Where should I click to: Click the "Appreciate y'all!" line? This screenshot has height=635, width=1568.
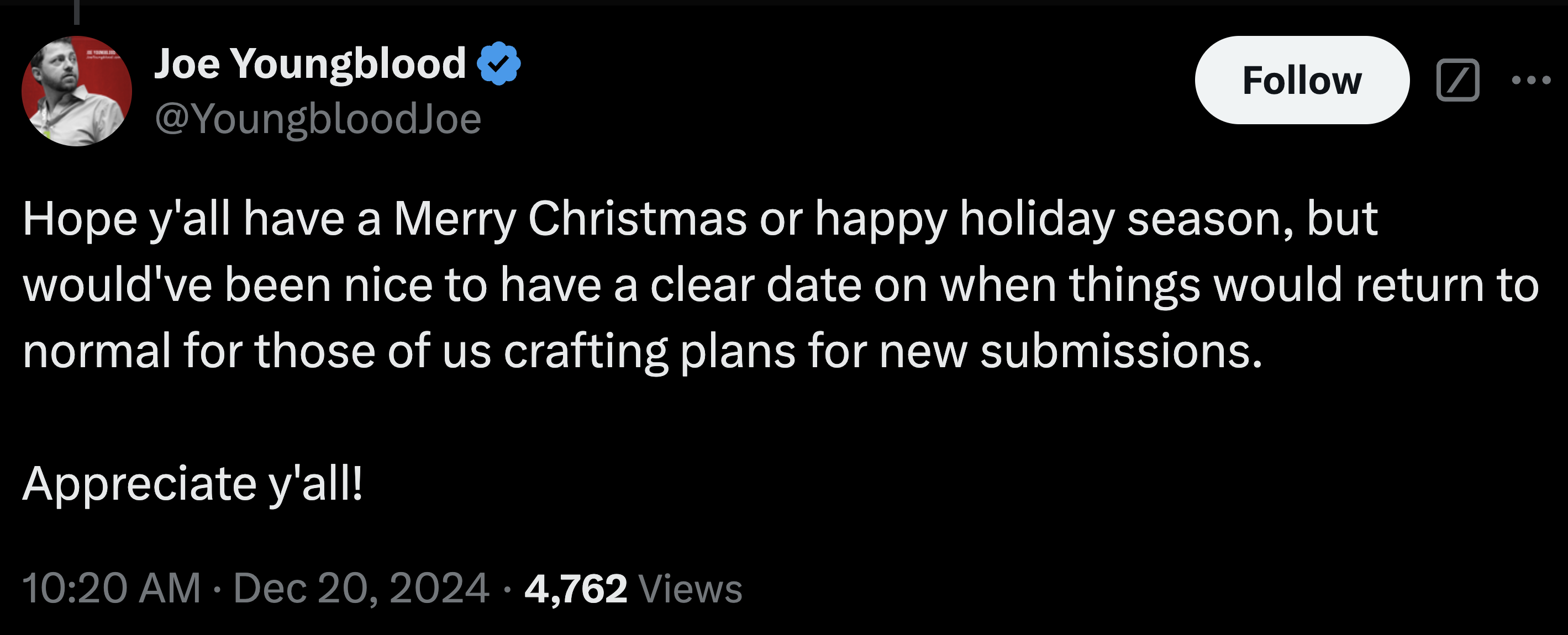click(192, 484)
